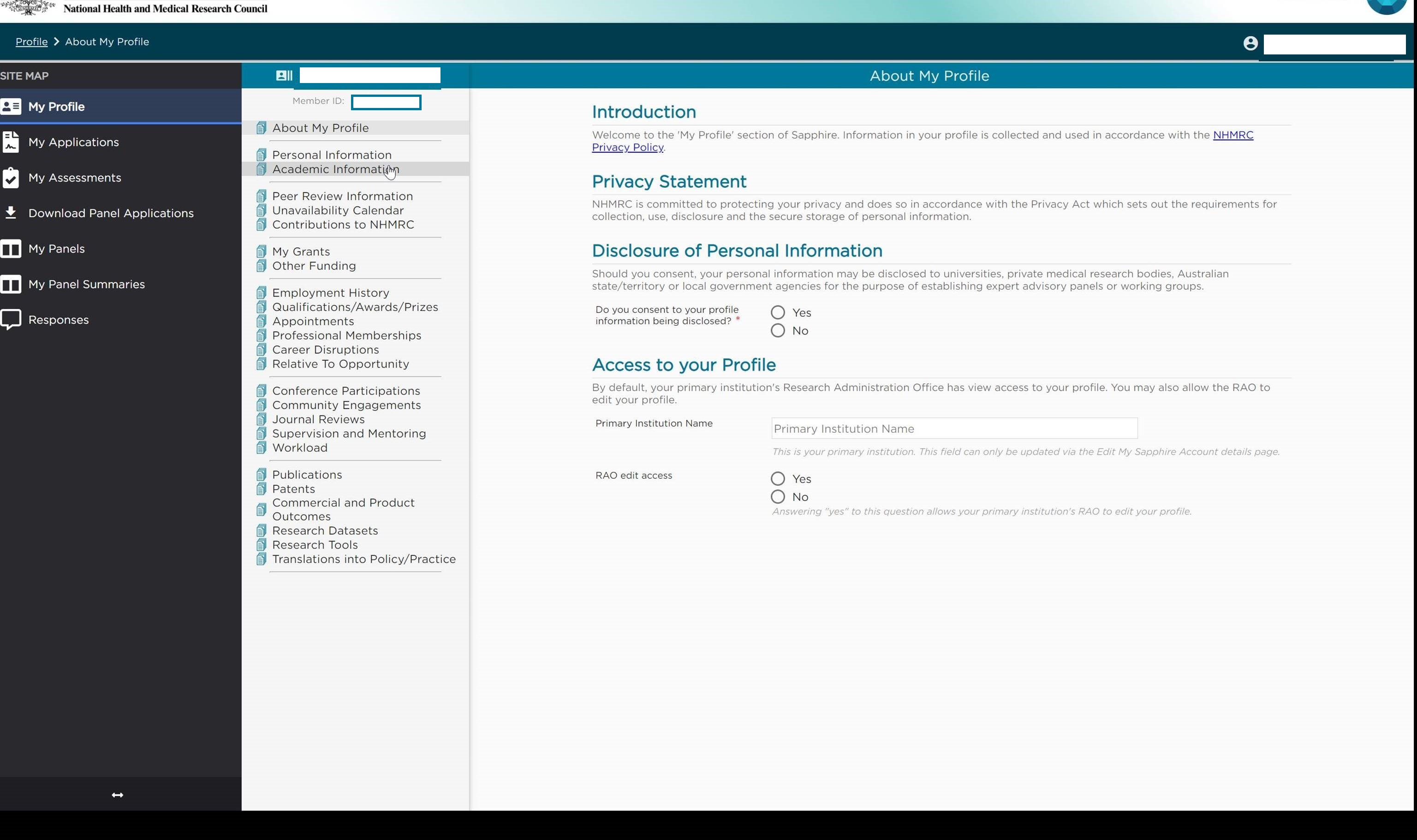The width and height of the screenshot is (1417, 840).
Task: Open Qualifications/Awards/Prizes section
Action: 355,307
